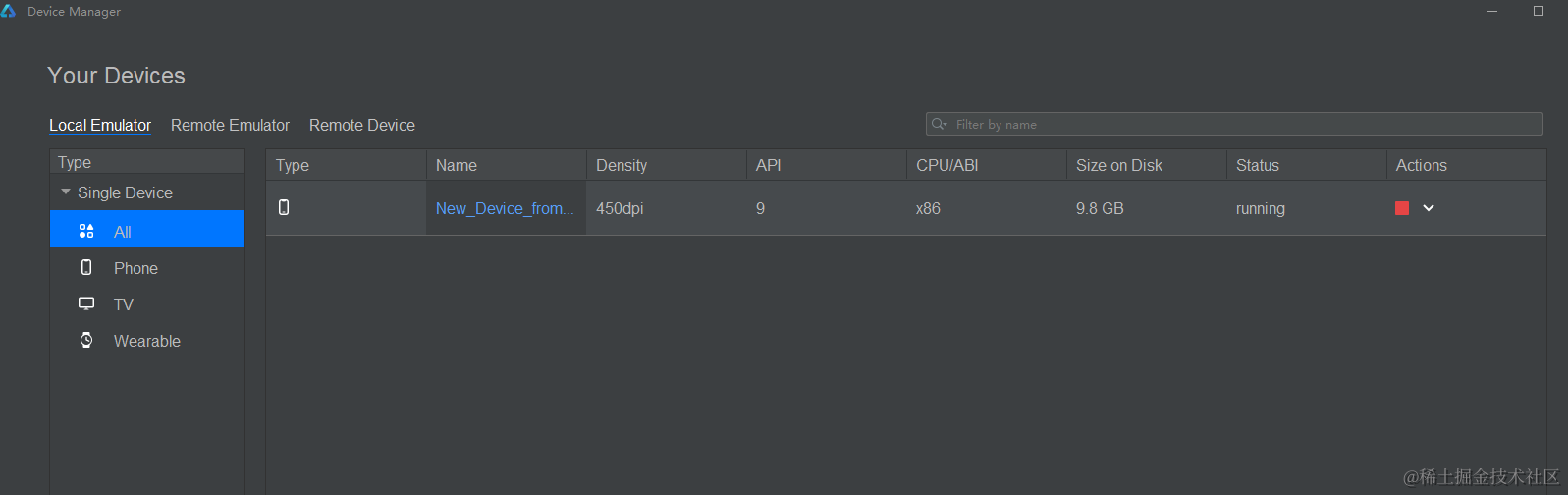Maximize the Device Manager window

pos(1539,11)
